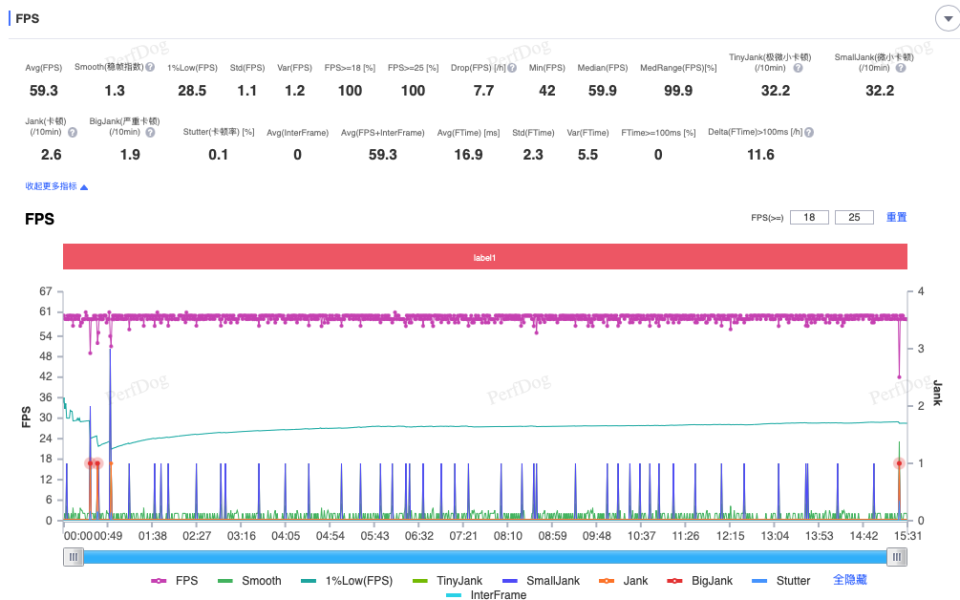
Task: Toggle TinyJank series in the legend
Action: tap(448, 580)
